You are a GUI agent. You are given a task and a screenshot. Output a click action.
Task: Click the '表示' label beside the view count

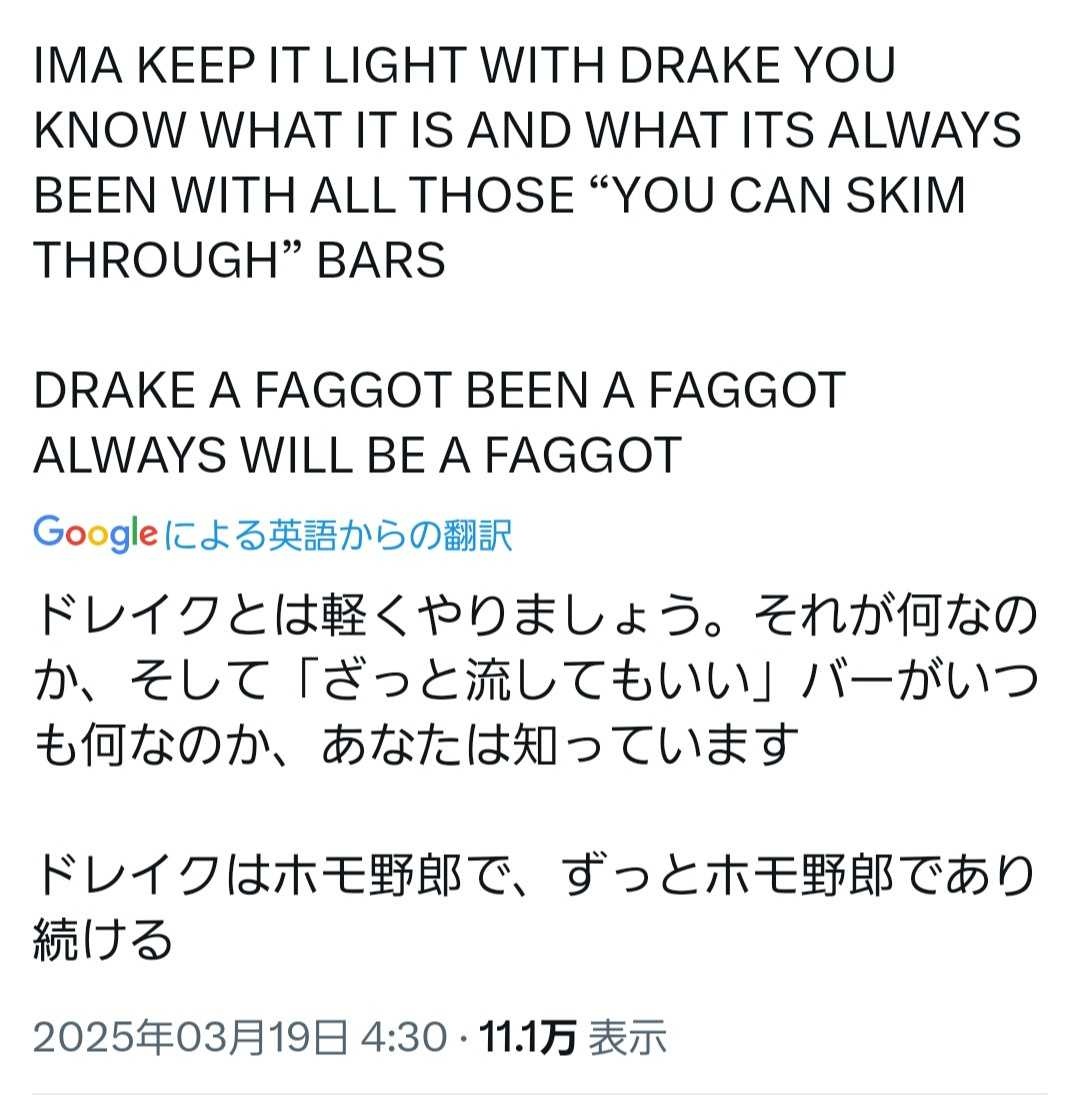click(627, 1037)
